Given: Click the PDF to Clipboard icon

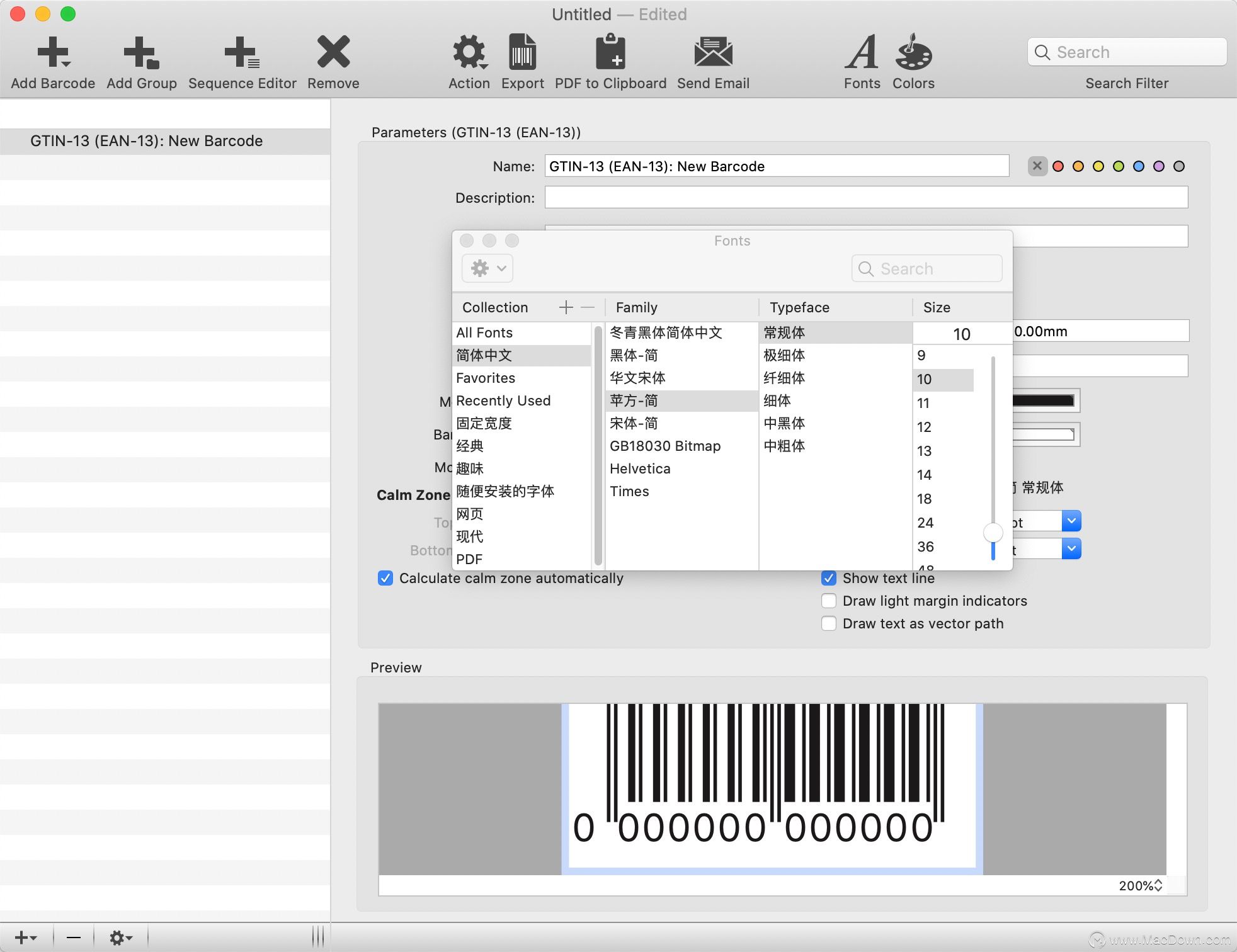Looking at the screenshot, I should pyautogui.click(x=610, y=52).
